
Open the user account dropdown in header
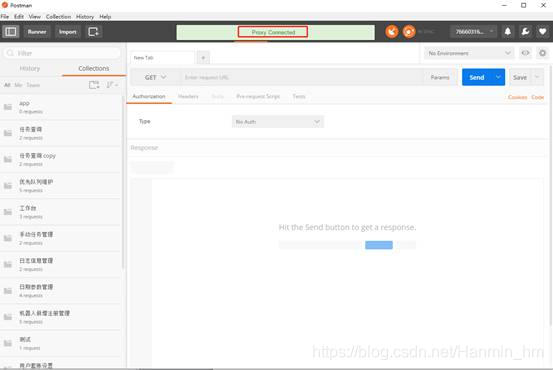pos(473,32)
